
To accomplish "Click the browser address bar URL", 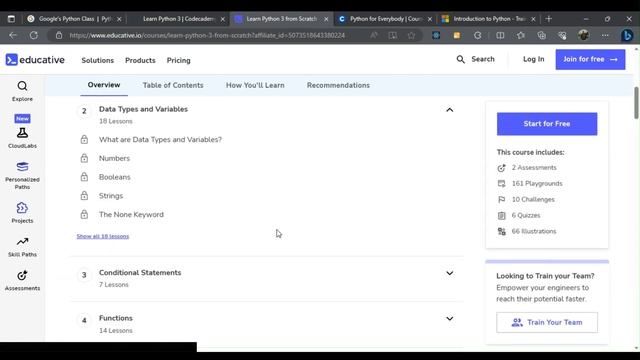I will [207, 36].
